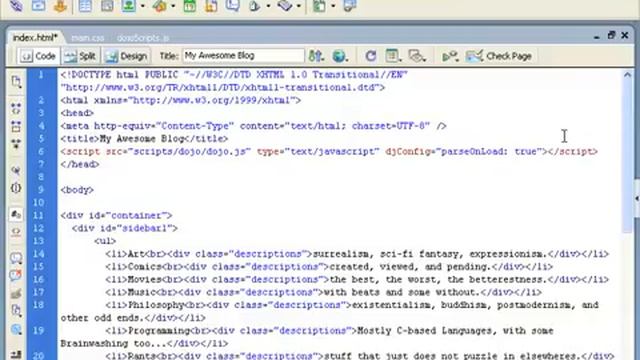
Task: Click the Check Page button
Action: click(499, 56)
